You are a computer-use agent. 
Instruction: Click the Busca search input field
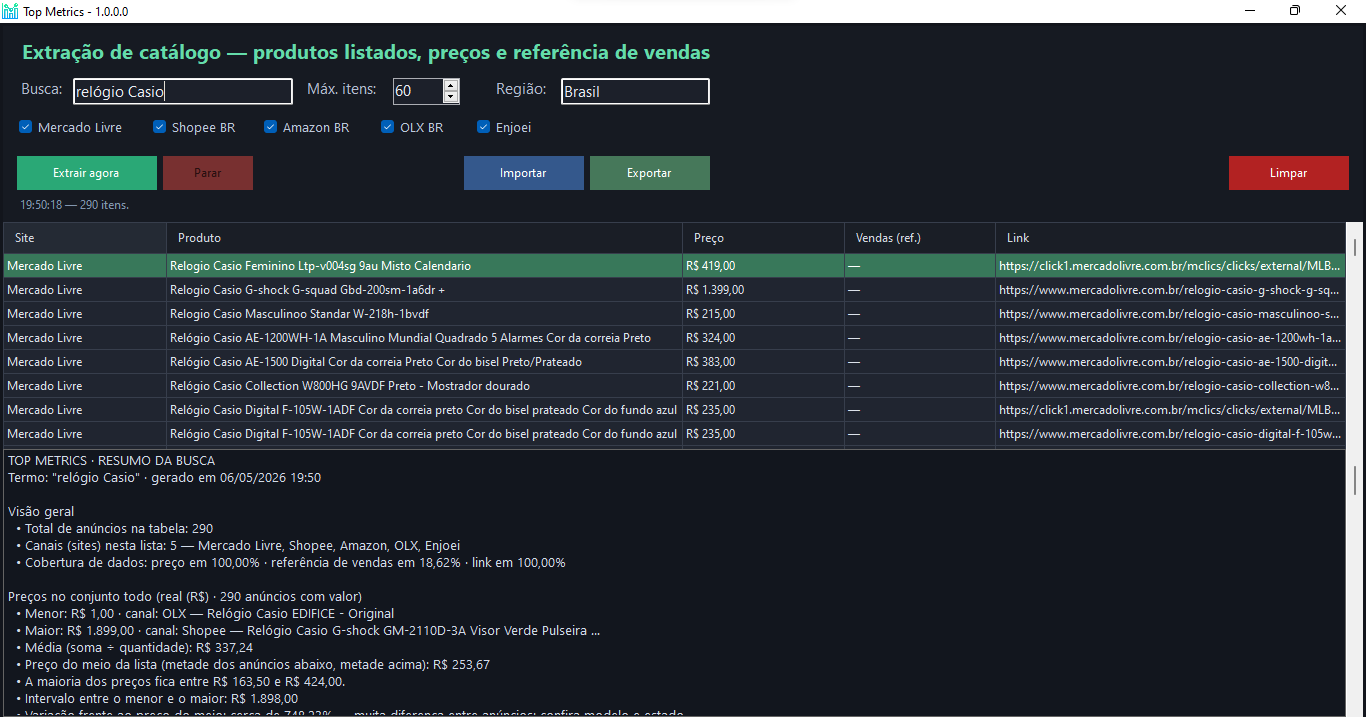click(183, 91)
